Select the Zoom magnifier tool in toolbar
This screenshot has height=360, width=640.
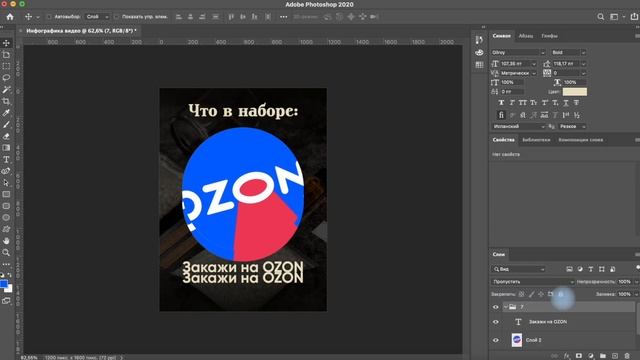[6, 253]
